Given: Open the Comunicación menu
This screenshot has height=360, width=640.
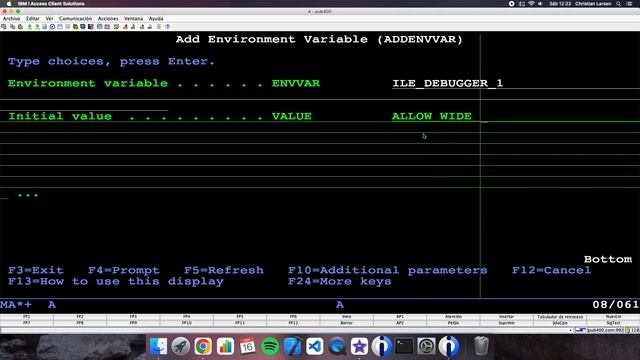Looking at the screenshot, I should tap(76, 19).
